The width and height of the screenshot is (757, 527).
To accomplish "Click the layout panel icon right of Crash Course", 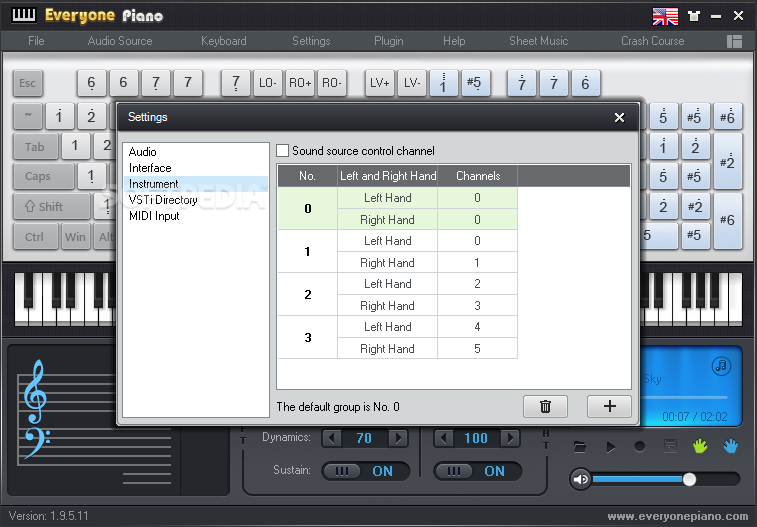I will tap(734, 41).
